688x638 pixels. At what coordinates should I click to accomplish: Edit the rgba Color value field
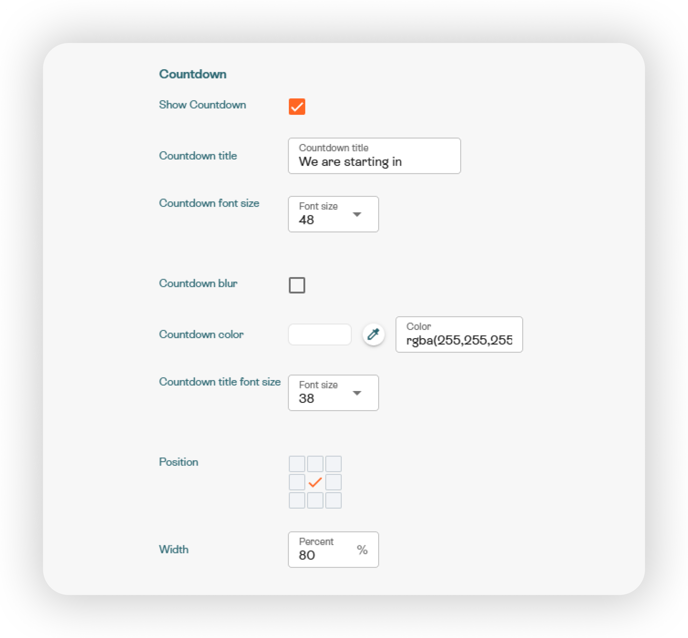(459, 334)
